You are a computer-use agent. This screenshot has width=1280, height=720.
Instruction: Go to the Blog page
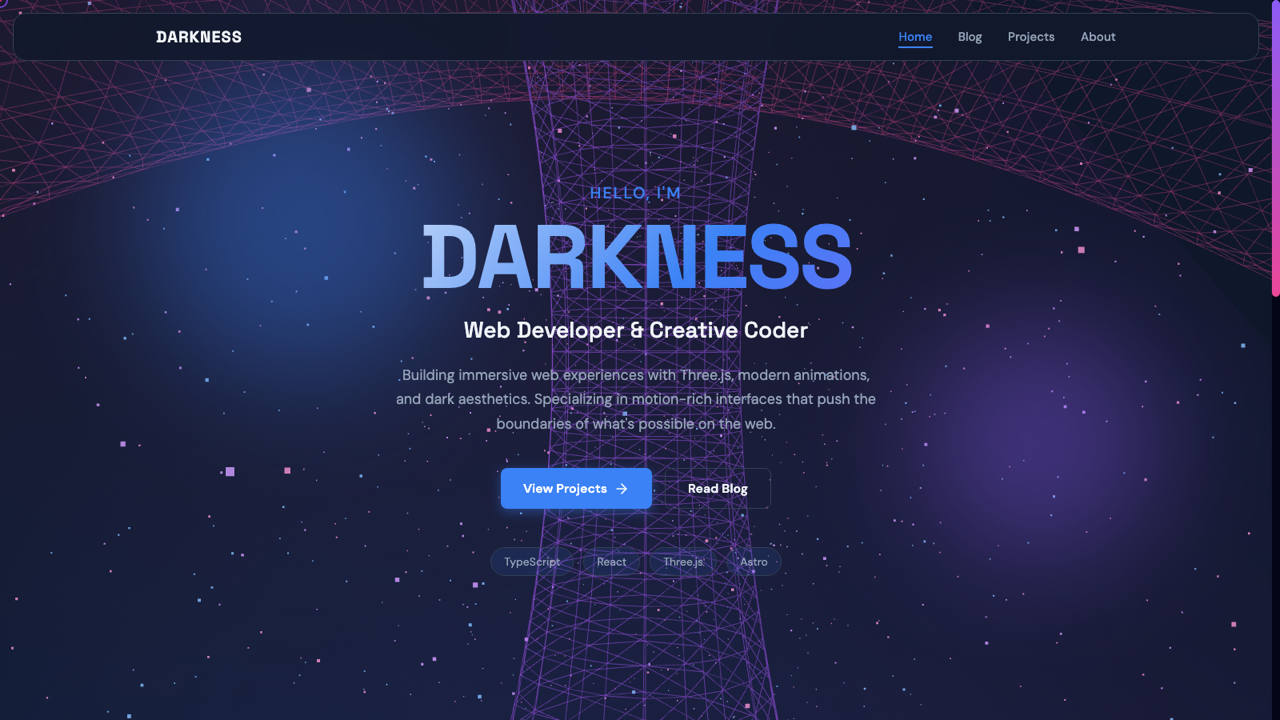970,37
